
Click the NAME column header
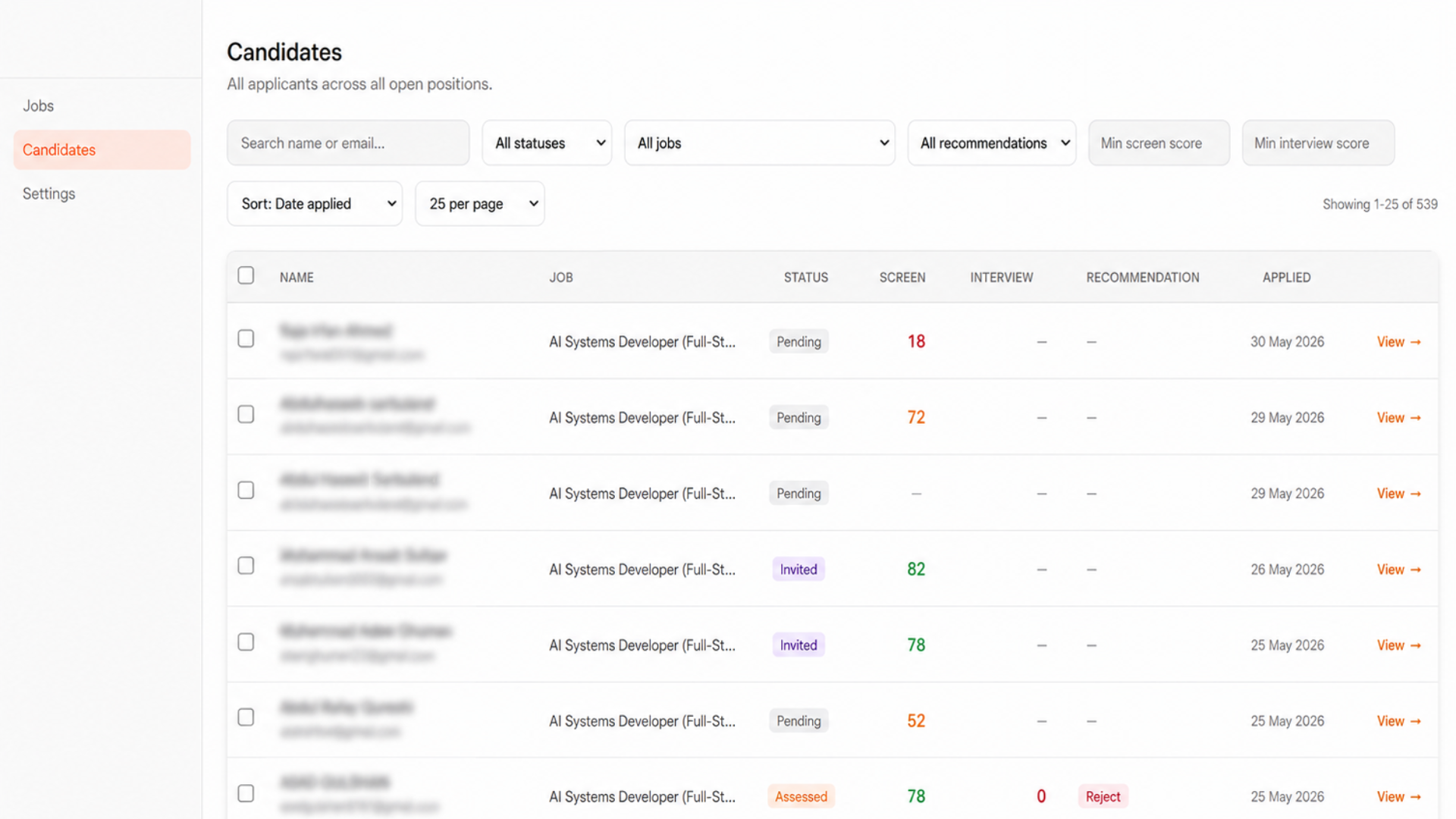pyautogui.click(x=297, y=278)
